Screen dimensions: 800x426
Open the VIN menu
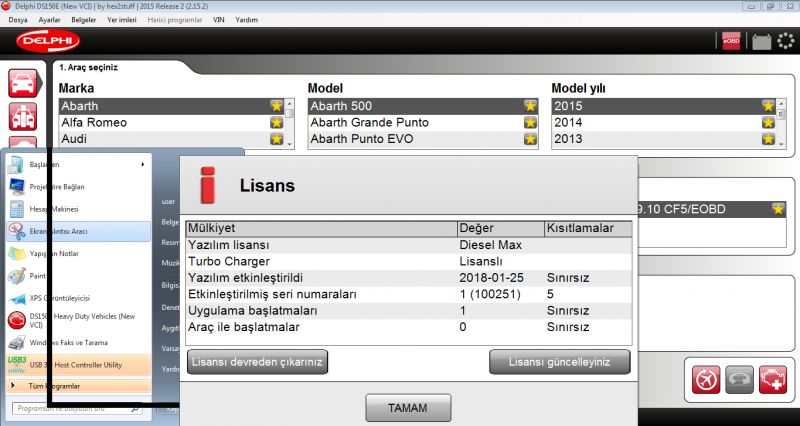218,20
